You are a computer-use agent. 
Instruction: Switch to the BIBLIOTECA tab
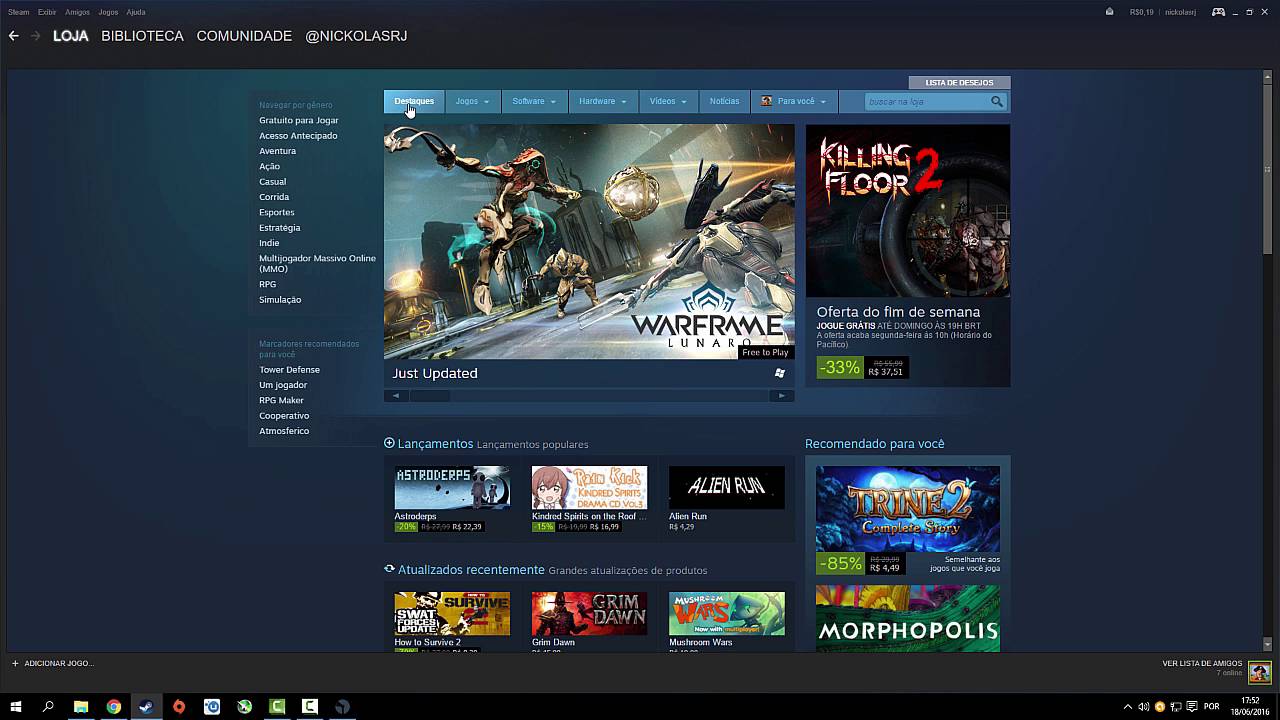click(x=142, y=36)
